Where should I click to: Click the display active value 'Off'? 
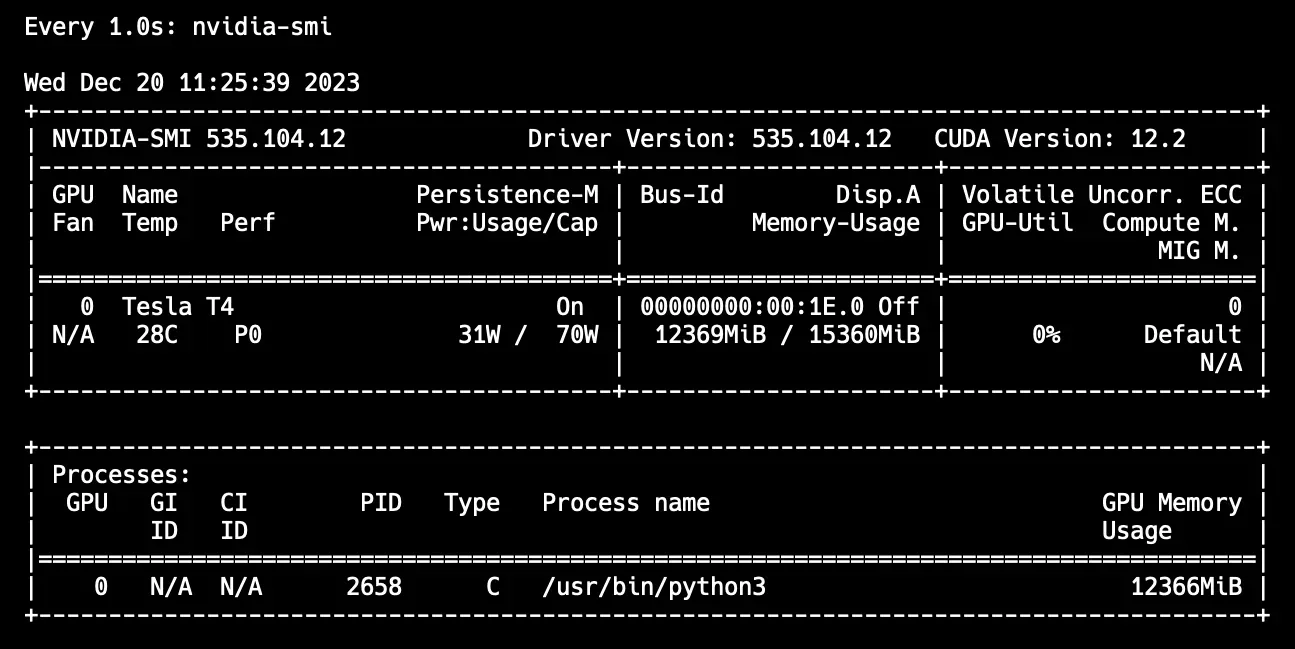[899, 306]
